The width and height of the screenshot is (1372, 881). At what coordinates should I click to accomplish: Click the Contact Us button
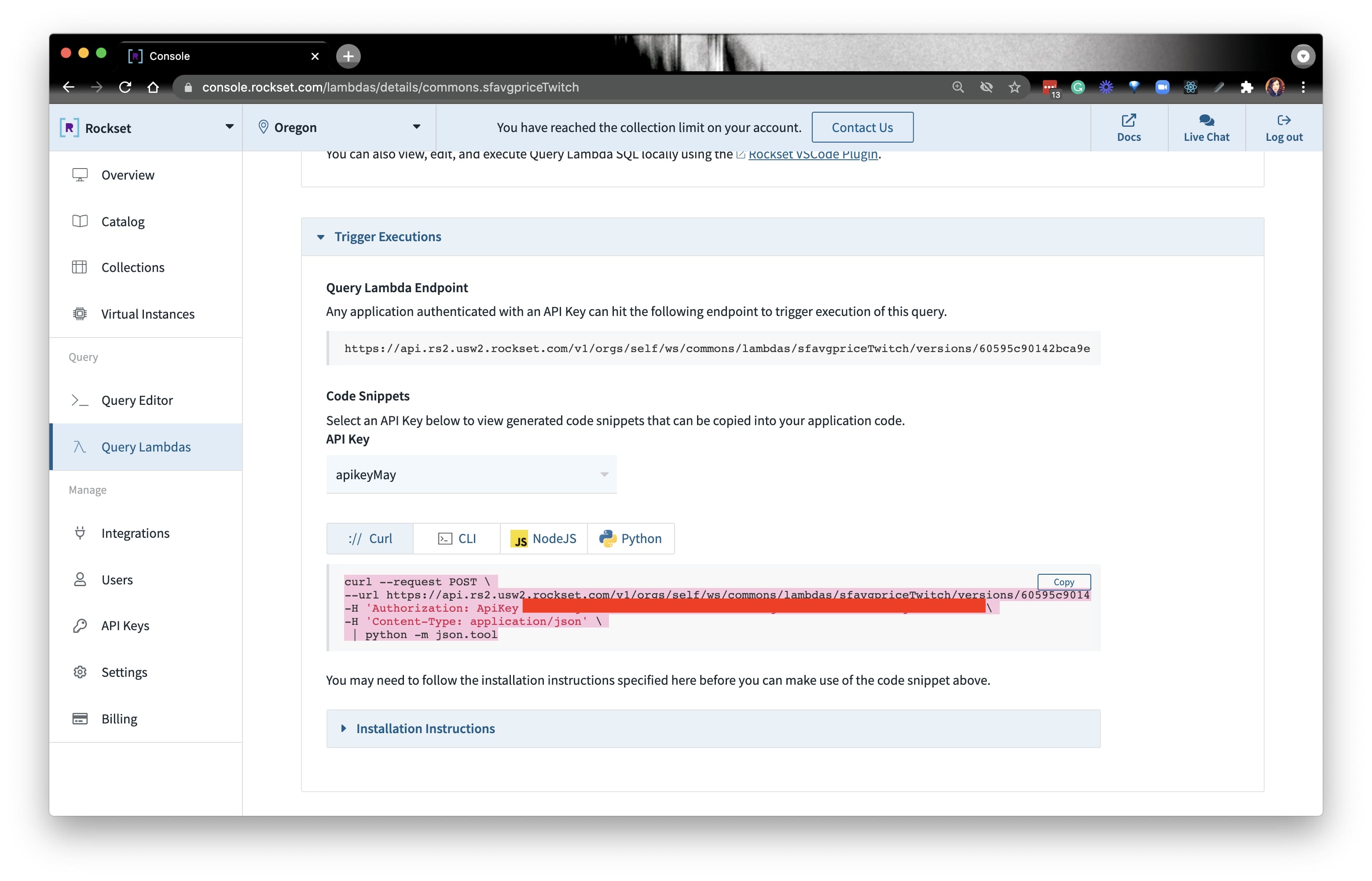pos(862,127)
